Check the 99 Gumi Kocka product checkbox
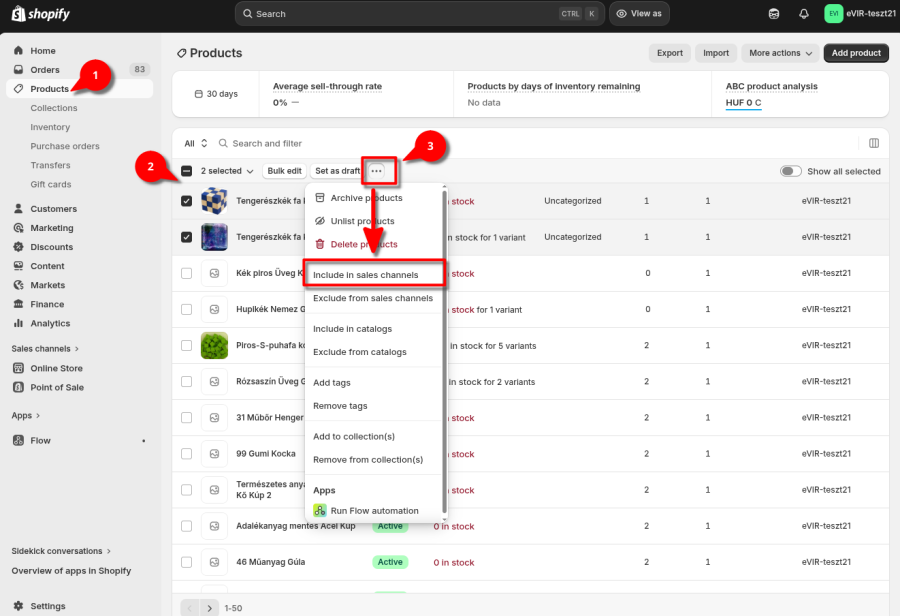Viewport: 900px width, 616px height. 187,454
